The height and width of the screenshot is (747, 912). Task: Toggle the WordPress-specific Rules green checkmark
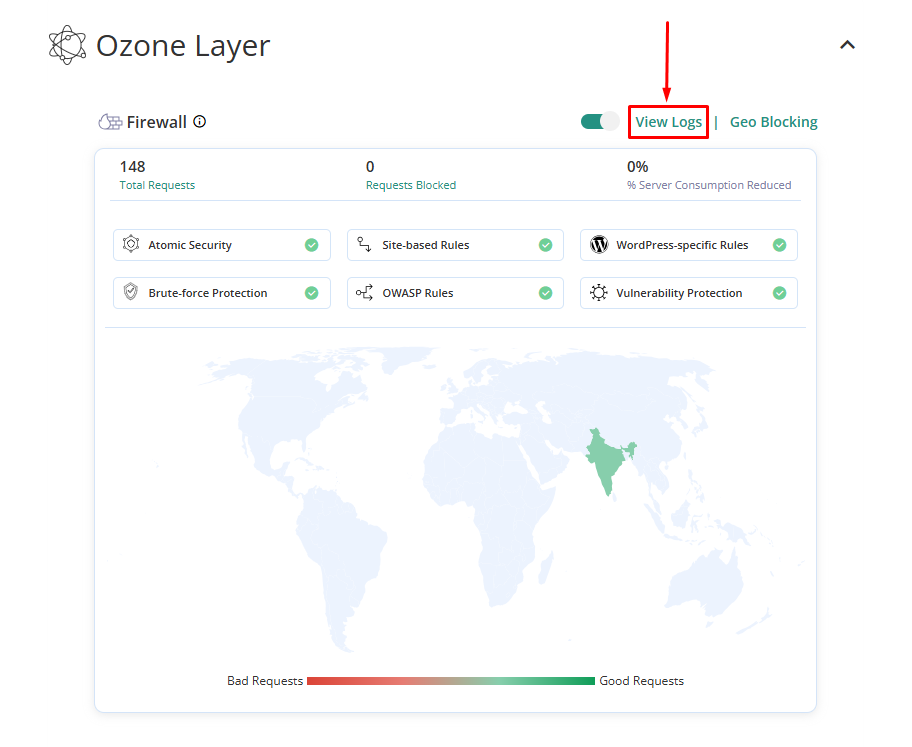tap(779, 245)
